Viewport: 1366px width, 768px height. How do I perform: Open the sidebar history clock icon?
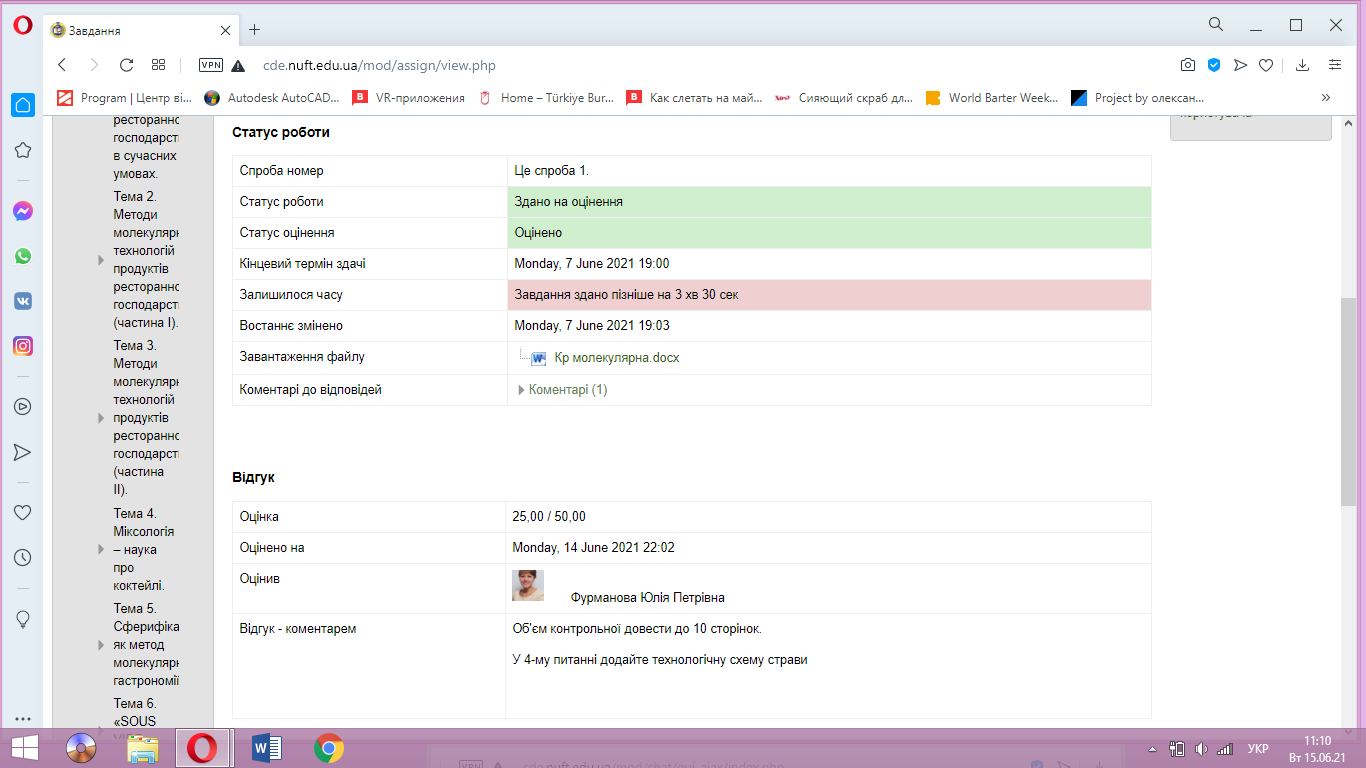pyautogui.click(x=23, y=557)
